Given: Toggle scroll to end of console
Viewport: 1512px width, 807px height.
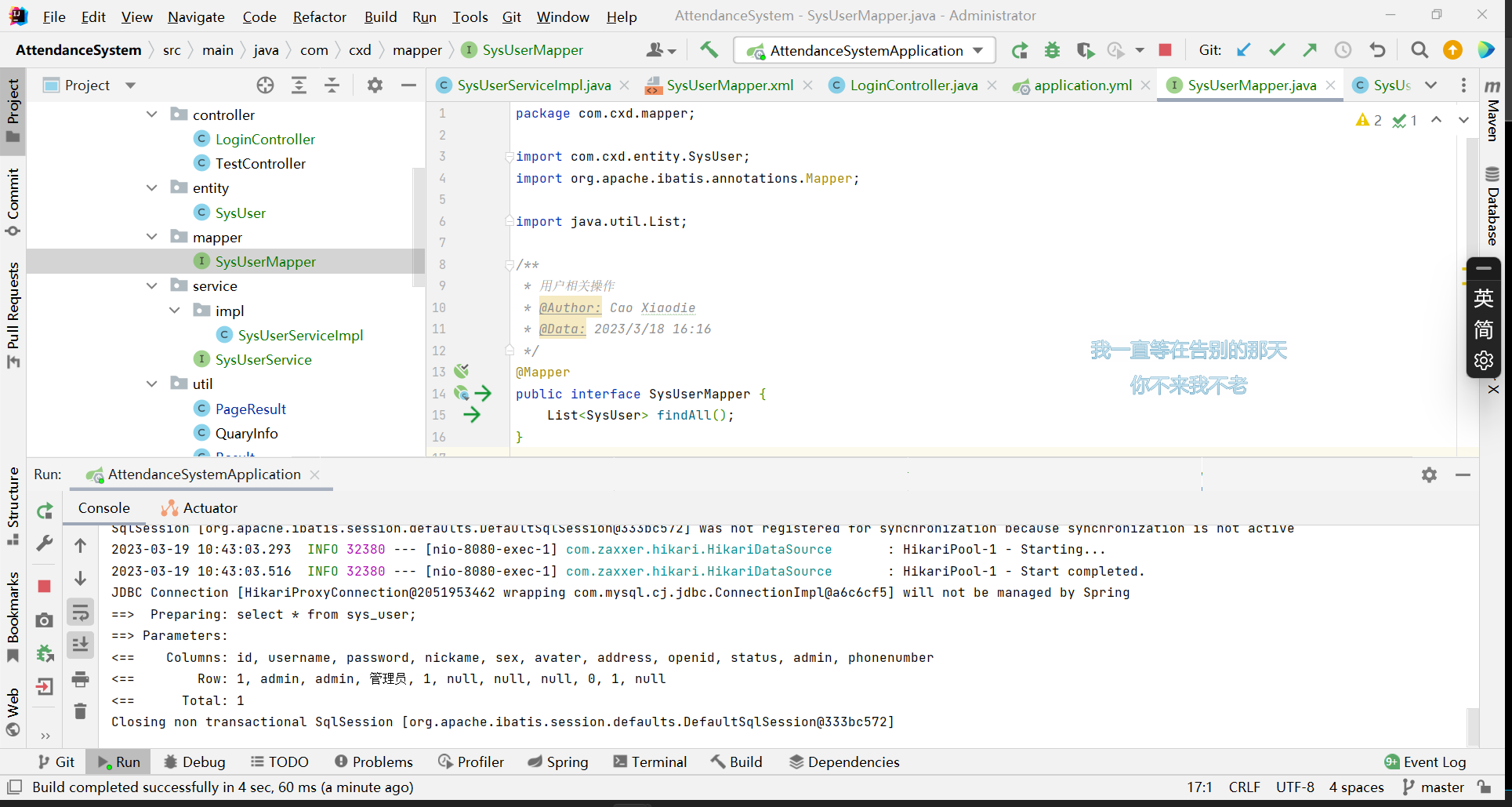Looking at the screenshot, I should tap(80, 645).
